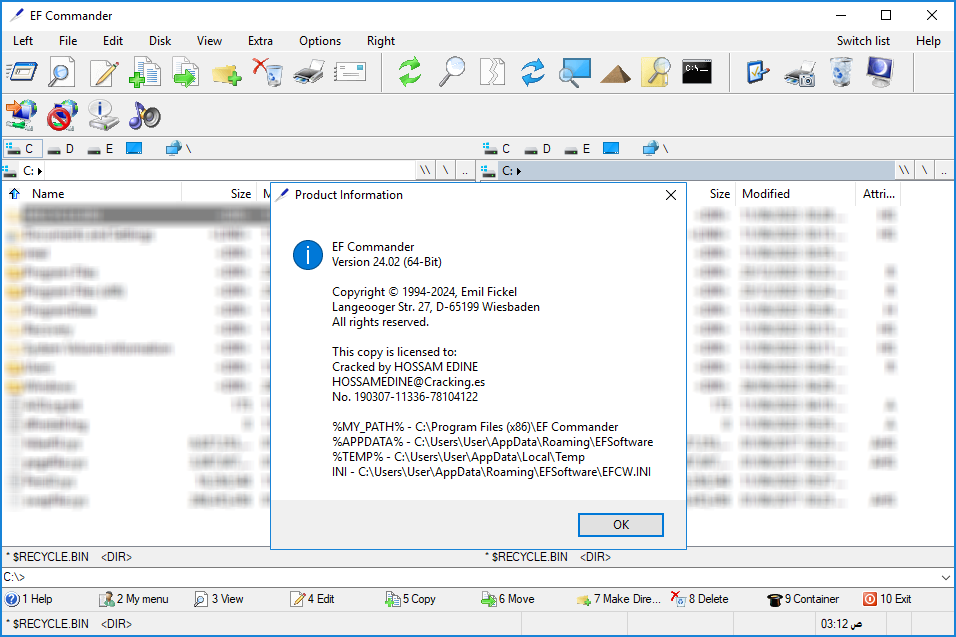Open the recycle bin toolbar icon
The width and height of the screenshot is (956, 637).
pos(841,72)
